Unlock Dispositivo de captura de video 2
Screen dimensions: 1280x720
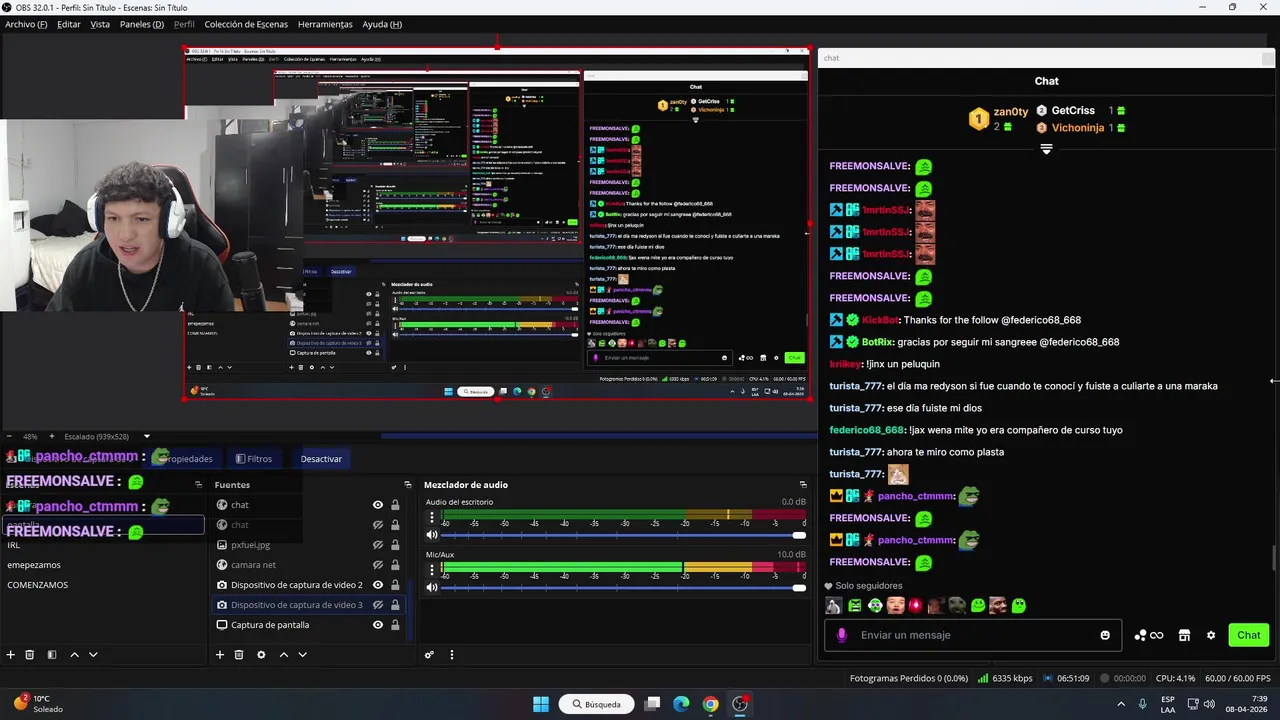click(395, 585)
